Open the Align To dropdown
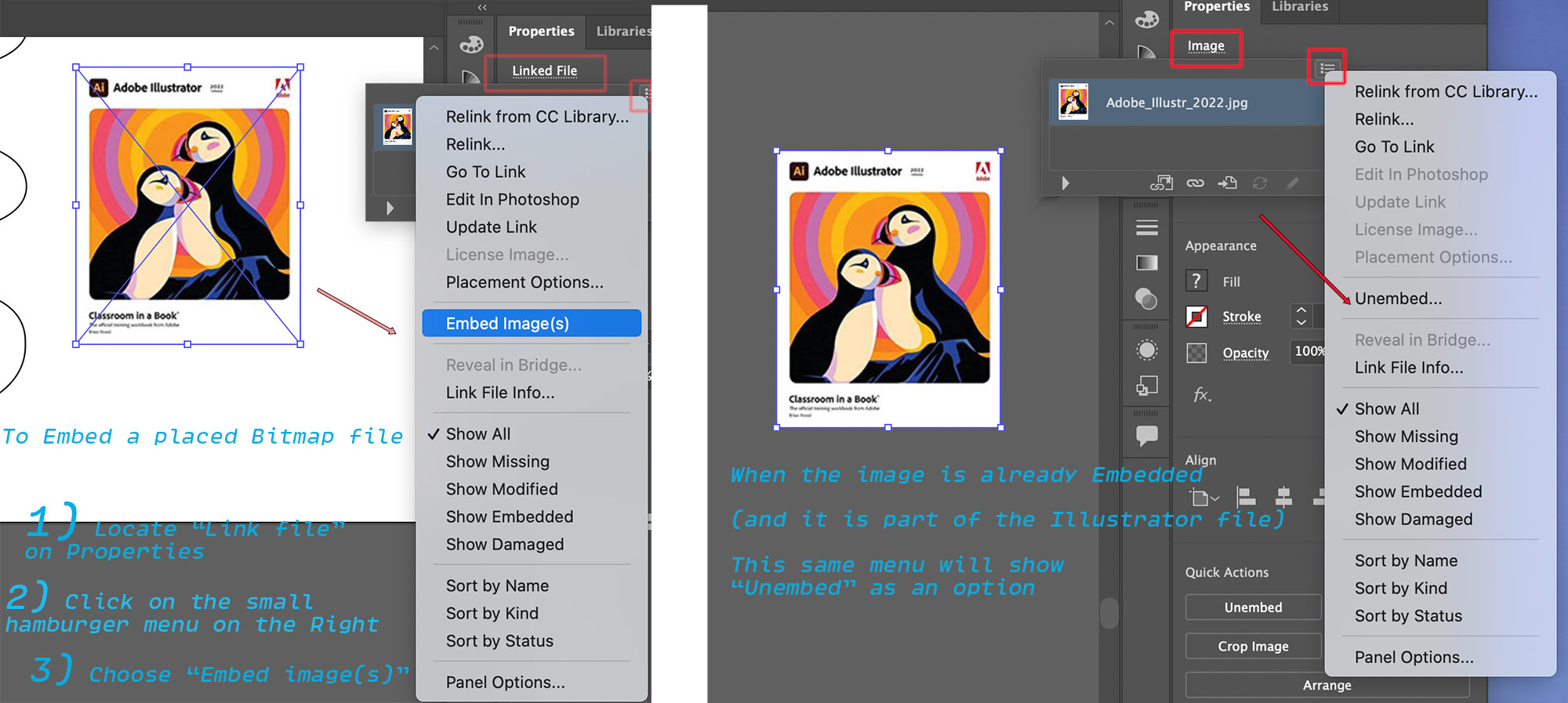The width and height of the screenshot is (1568, 703). point(1204,498)
